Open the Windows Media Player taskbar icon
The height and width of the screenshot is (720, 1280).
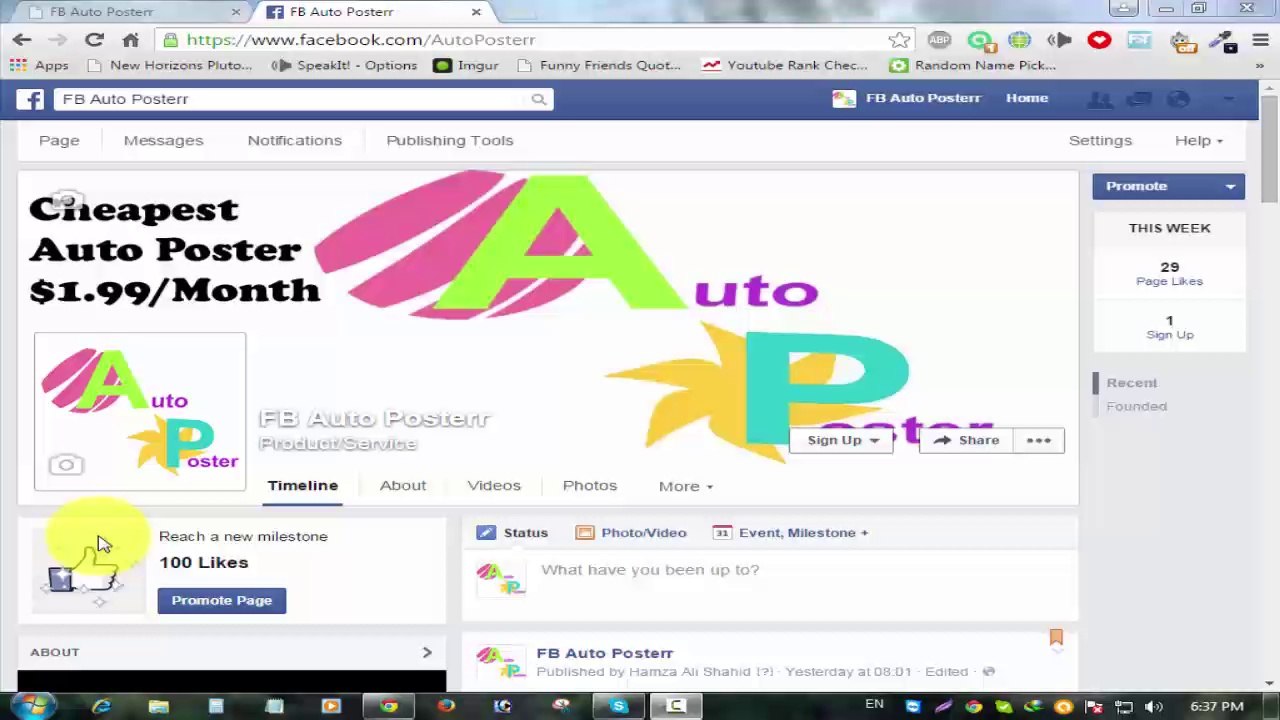331,706
